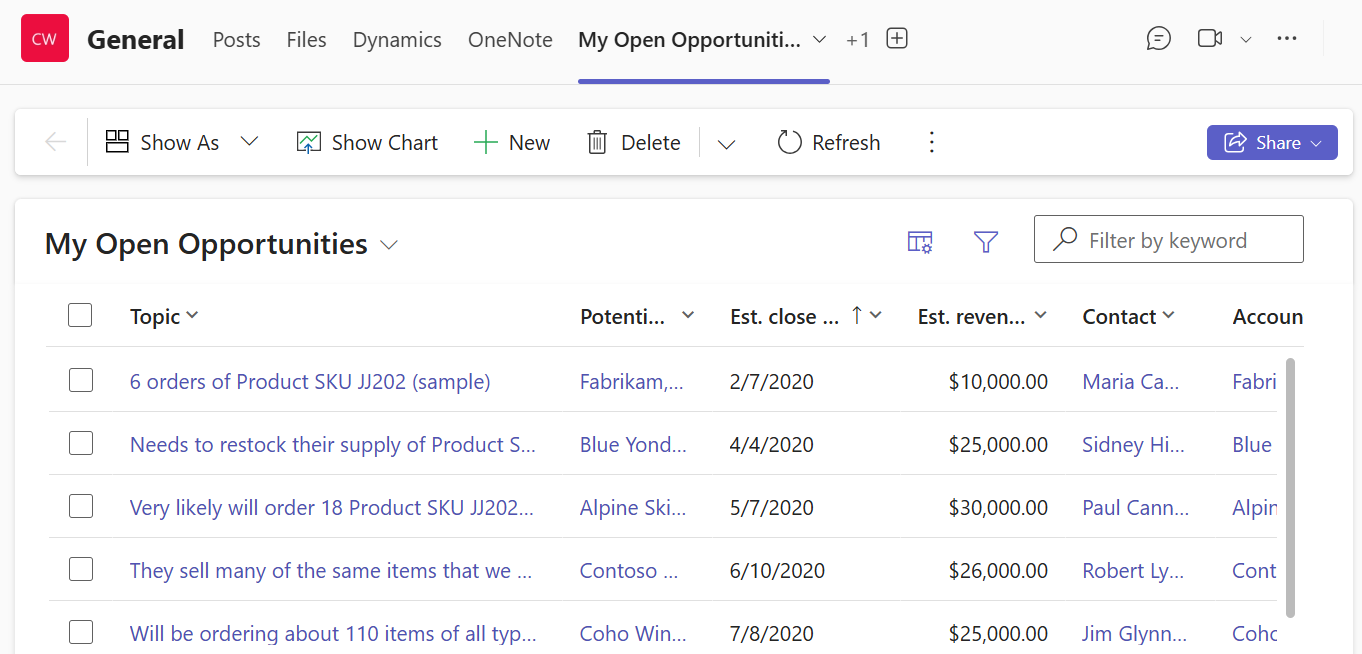Create a record with the New button
The image size is (1362, 654).
[512, 142]
